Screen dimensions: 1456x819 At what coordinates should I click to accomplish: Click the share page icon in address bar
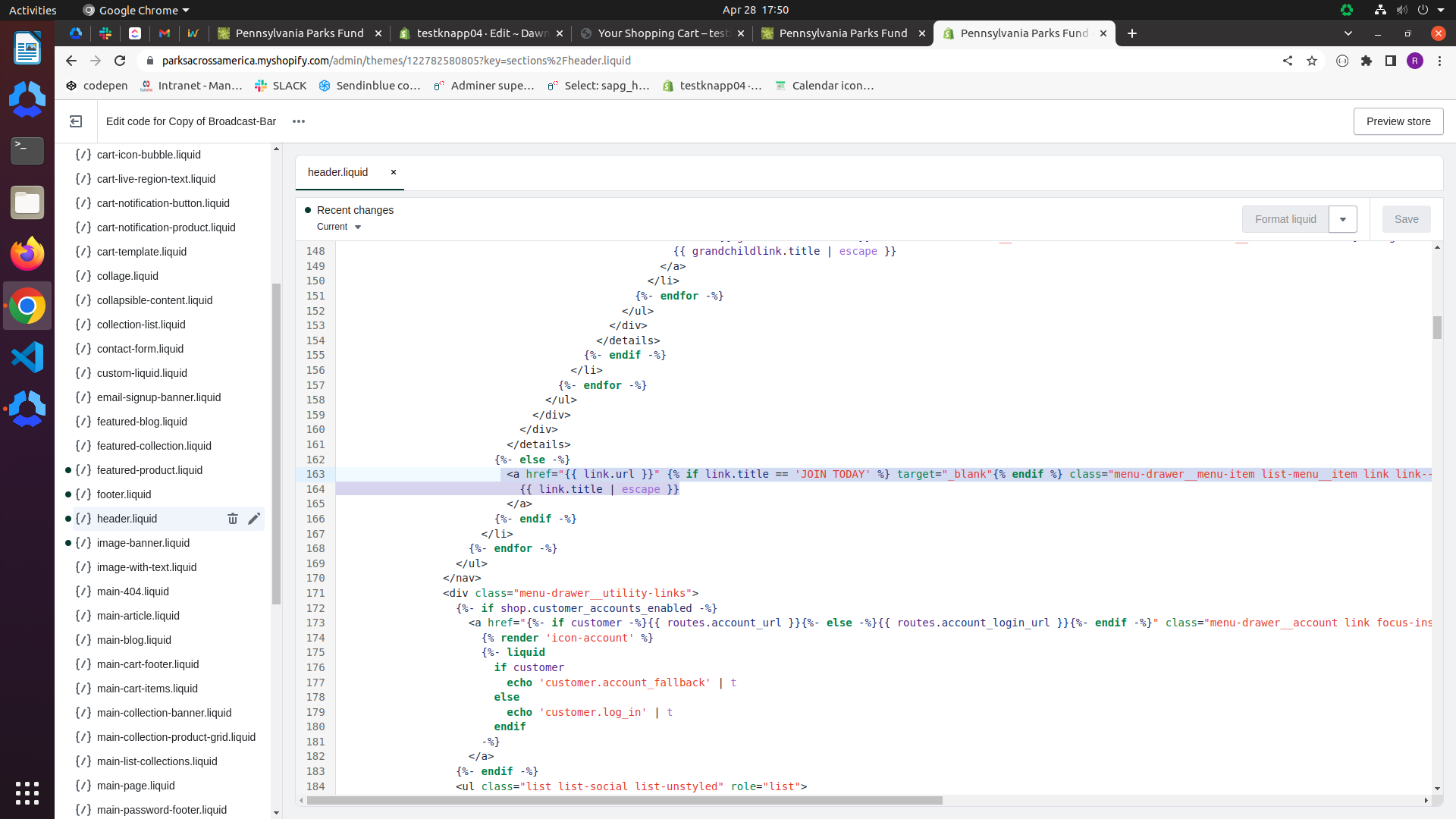1288,61
